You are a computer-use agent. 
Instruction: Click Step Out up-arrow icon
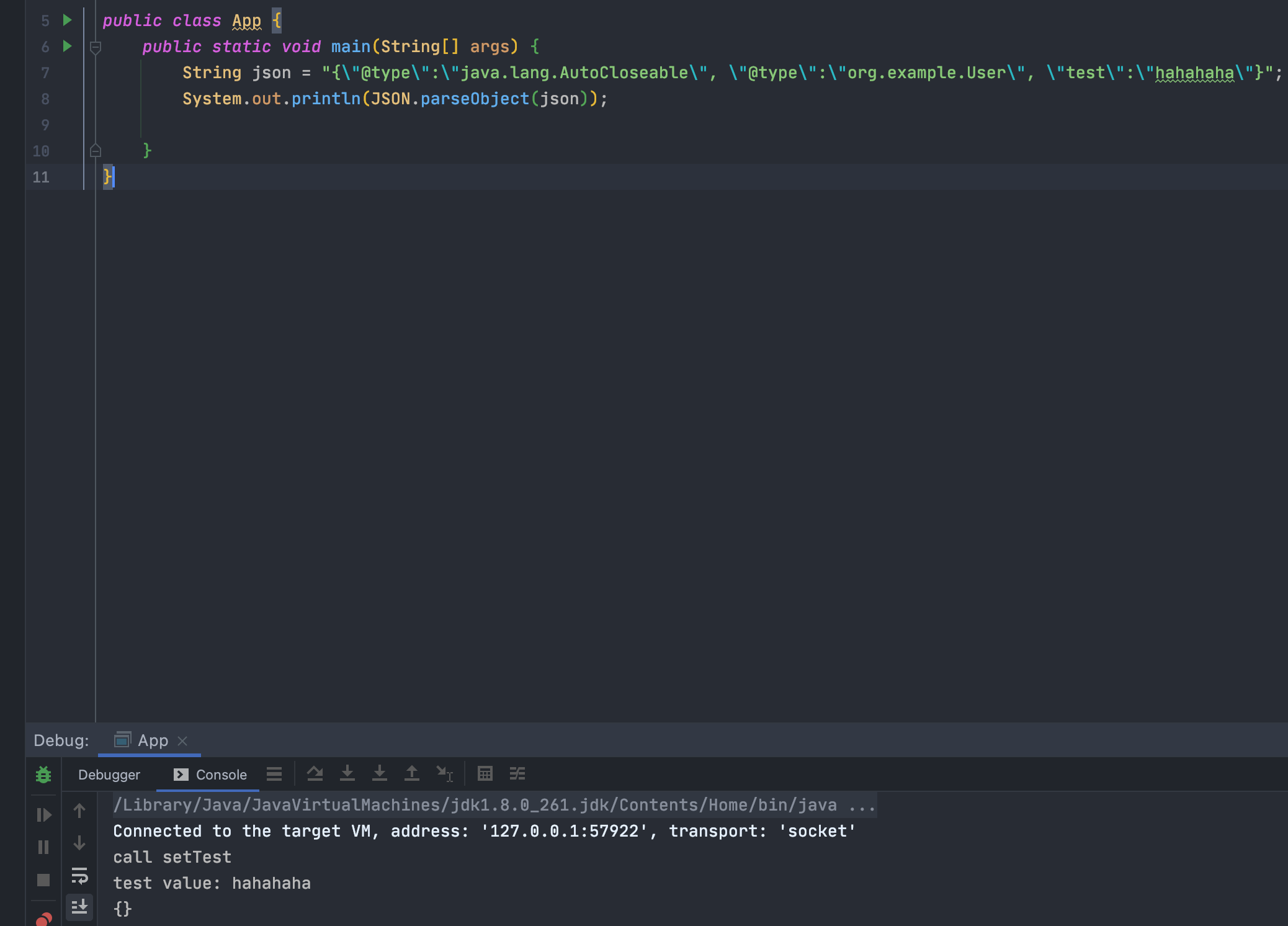click(412, 773)
